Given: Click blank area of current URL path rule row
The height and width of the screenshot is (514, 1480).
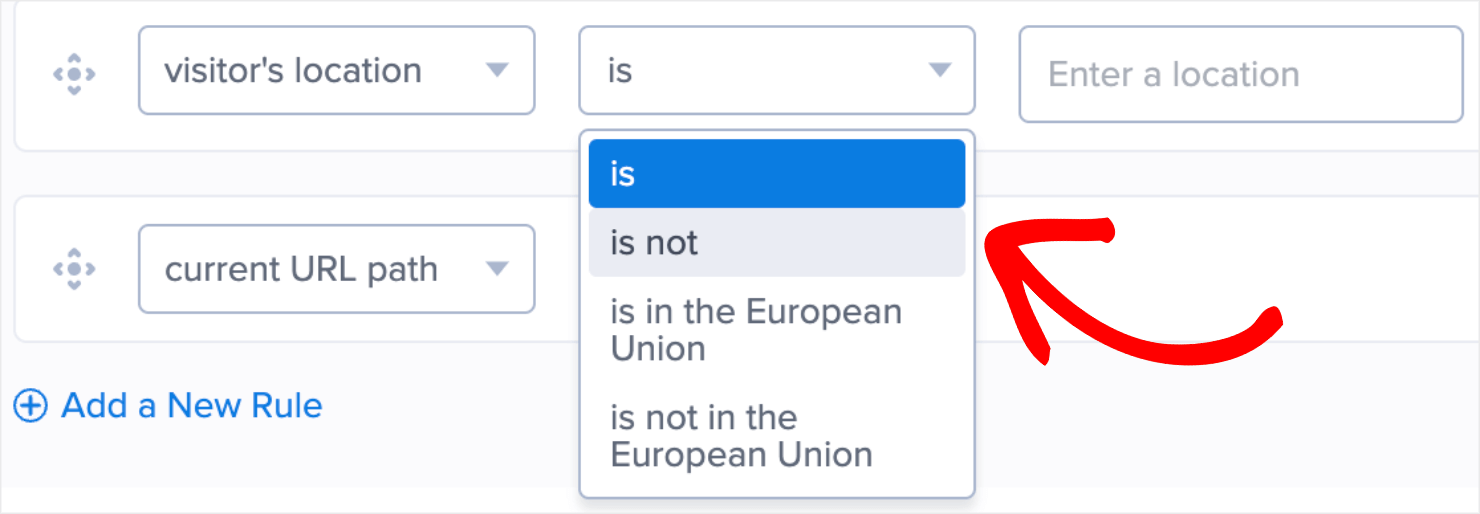Looking at the screenshot, I should click(x=1300, y=270).
